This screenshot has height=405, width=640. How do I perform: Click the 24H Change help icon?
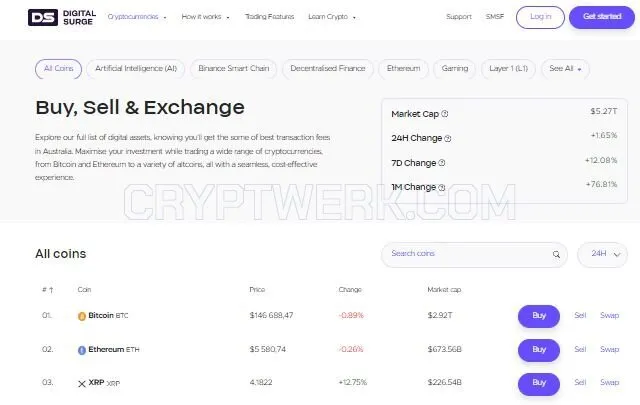coord(447,138)
